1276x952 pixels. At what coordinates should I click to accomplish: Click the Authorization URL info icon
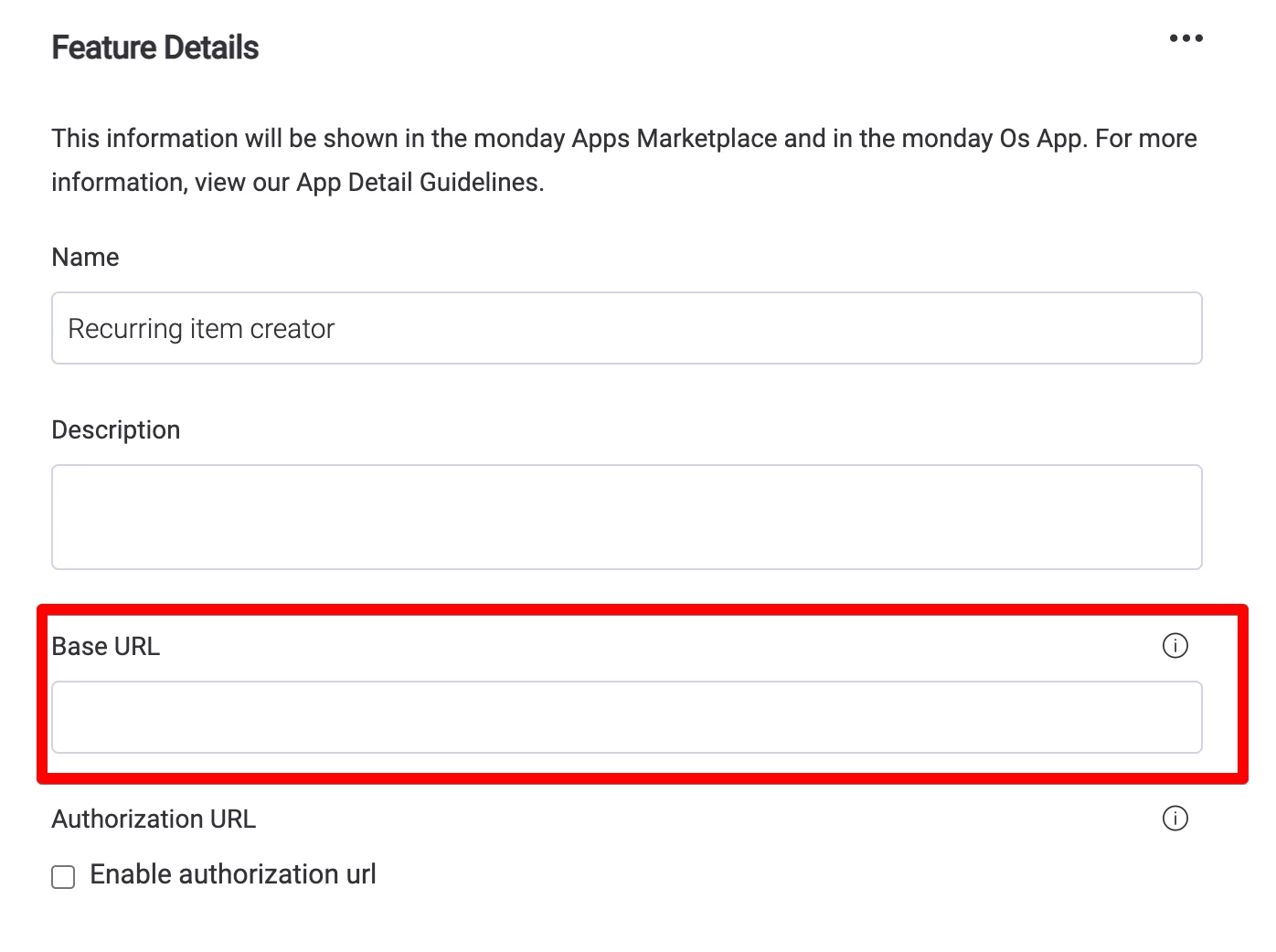pyautogui.click(x=1175, y=819)
